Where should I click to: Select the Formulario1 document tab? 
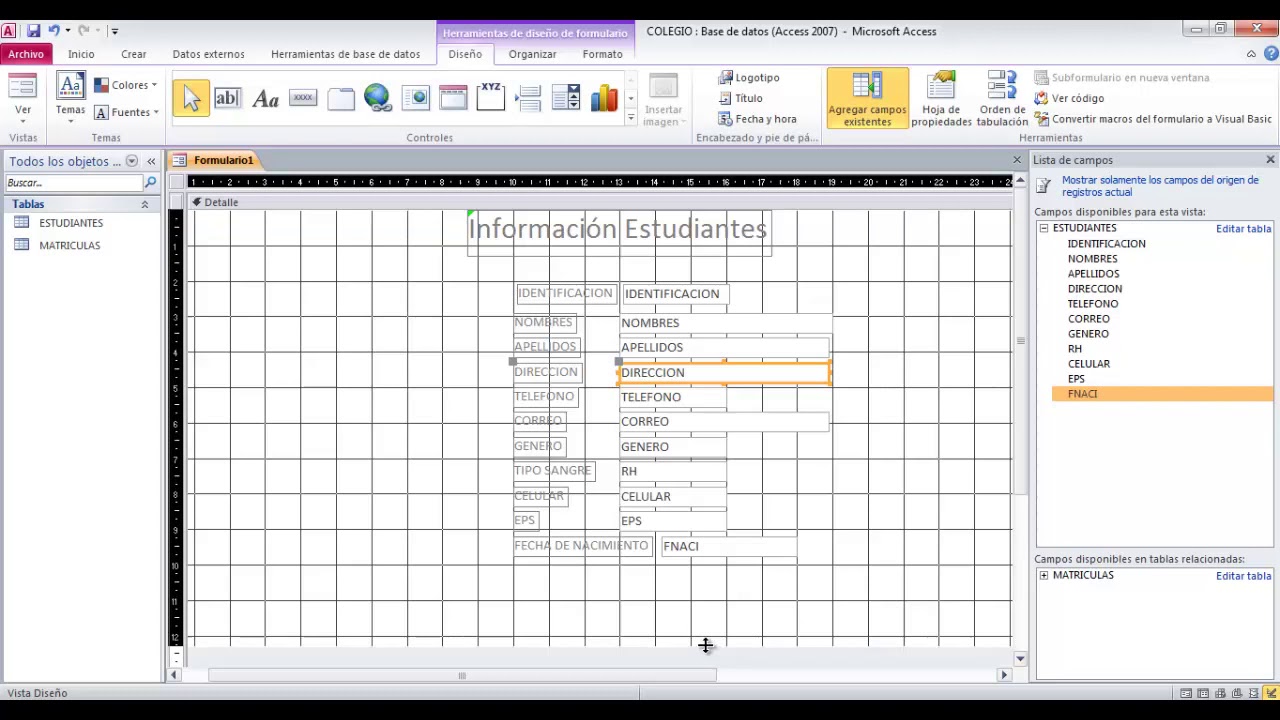[214, 160]
